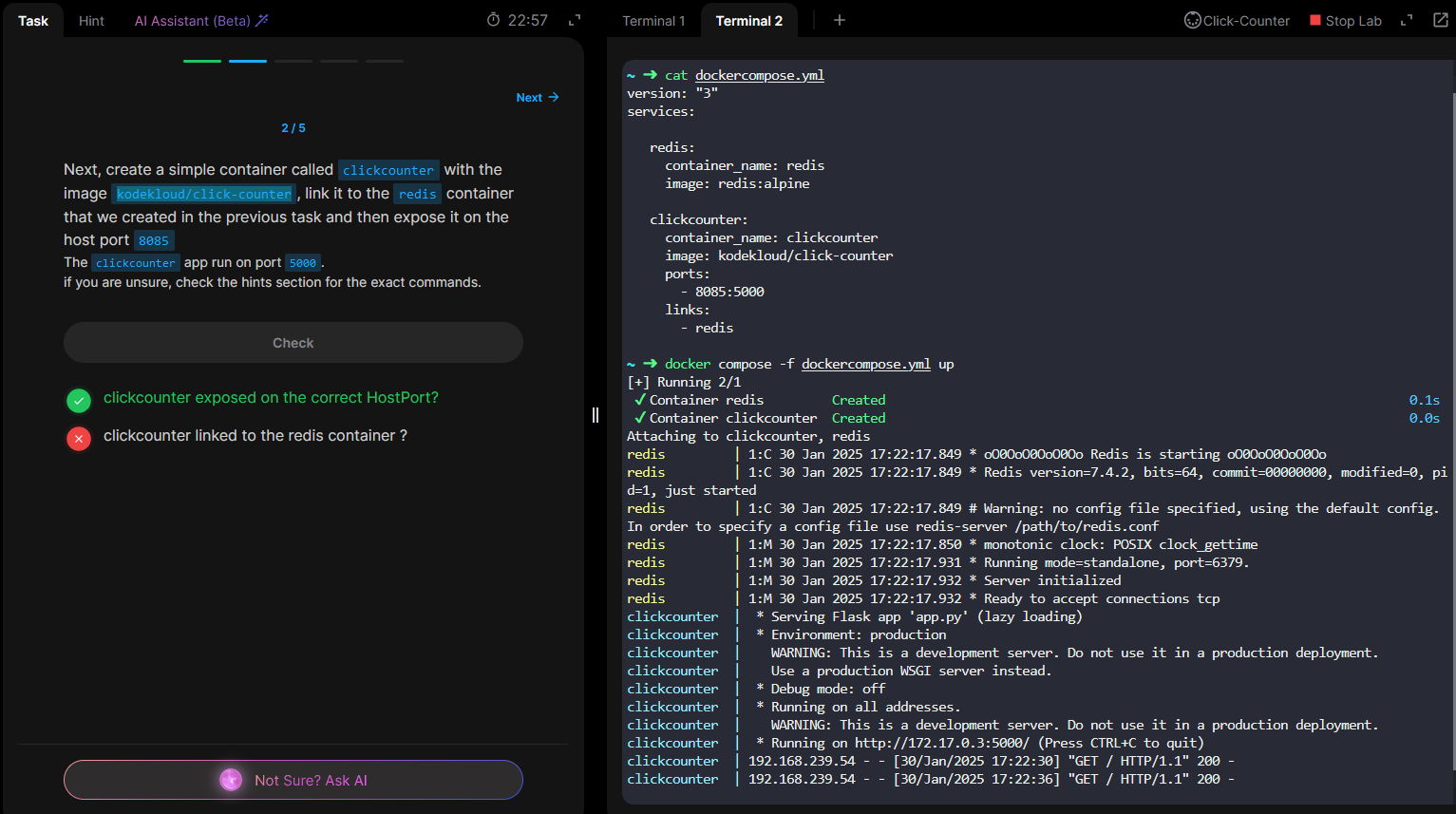1456x814 pixels.
Task: Open the Hint tab
Action: [91, 21]
